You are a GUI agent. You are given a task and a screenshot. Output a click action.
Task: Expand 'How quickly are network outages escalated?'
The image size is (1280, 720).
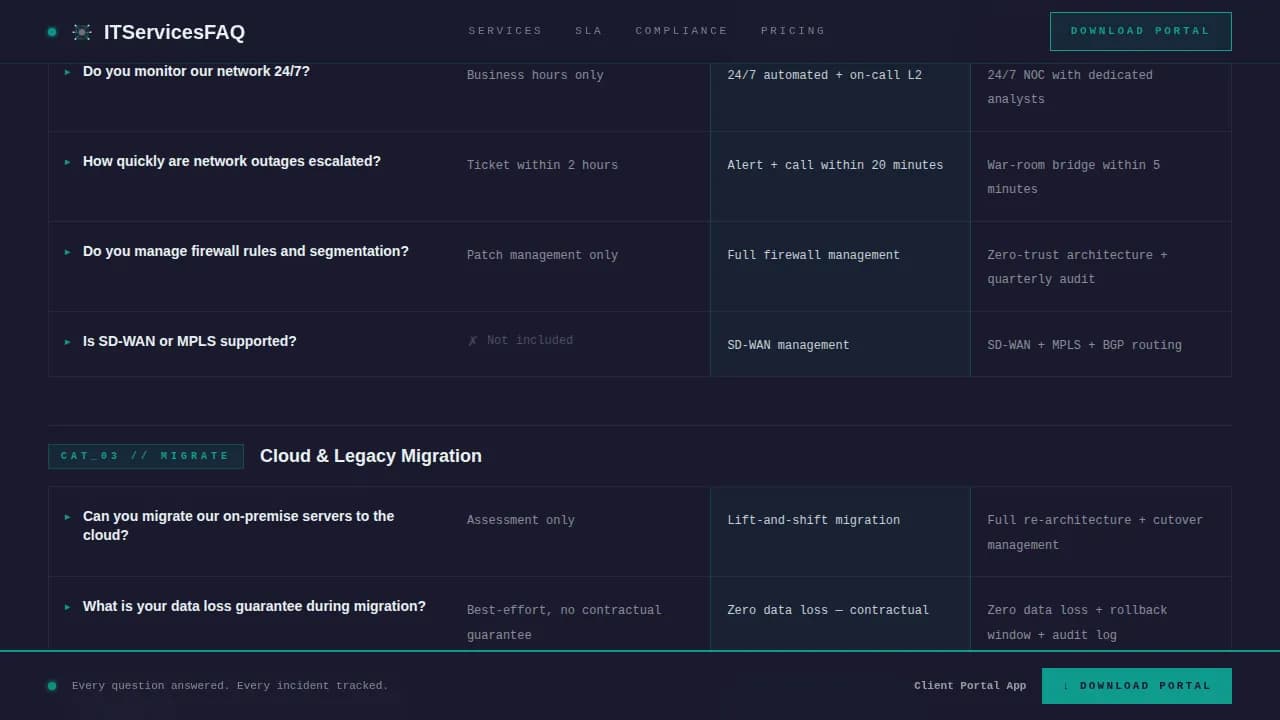[232, 161]
